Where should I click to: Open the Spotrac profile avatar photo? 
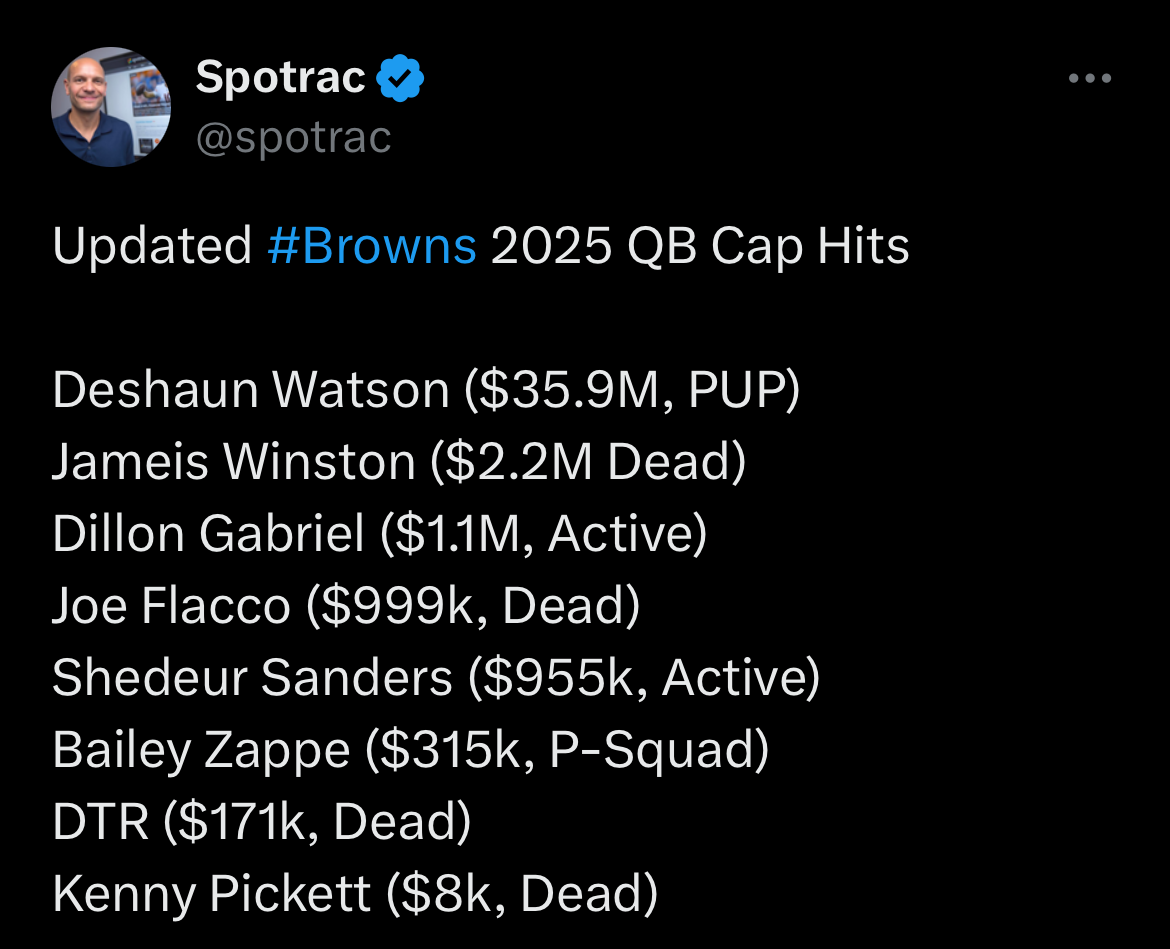point(111,107)
